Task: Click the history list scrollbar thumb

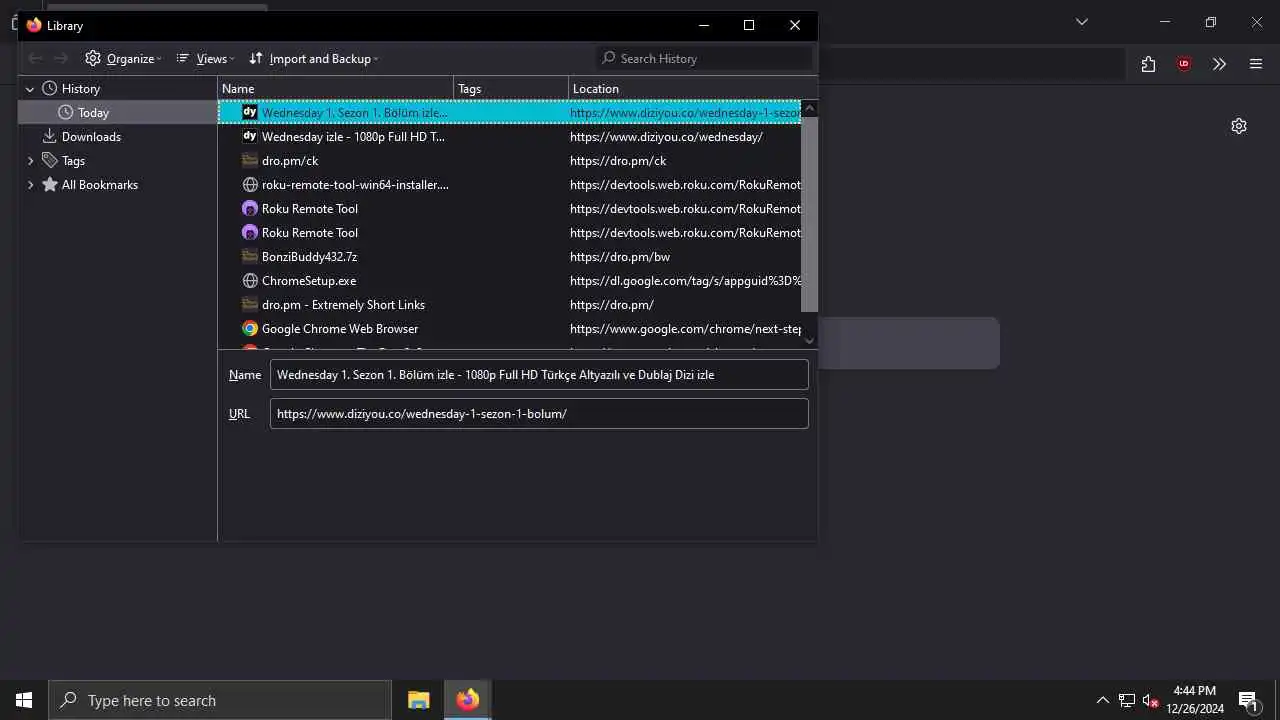Action: pos(810,214)
